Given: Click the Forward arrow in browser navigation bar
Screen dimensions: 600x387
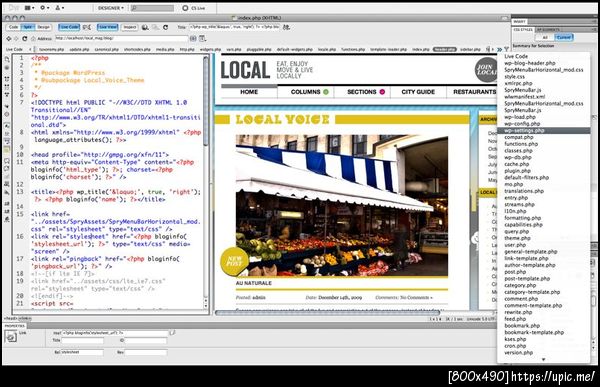Looking at the screenshot, I should 16,38.
